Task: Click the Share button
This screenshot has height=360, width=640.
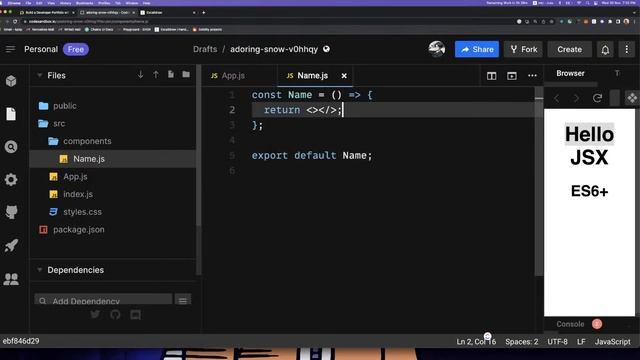Action: pyautogui.click(x=477, y=49)
